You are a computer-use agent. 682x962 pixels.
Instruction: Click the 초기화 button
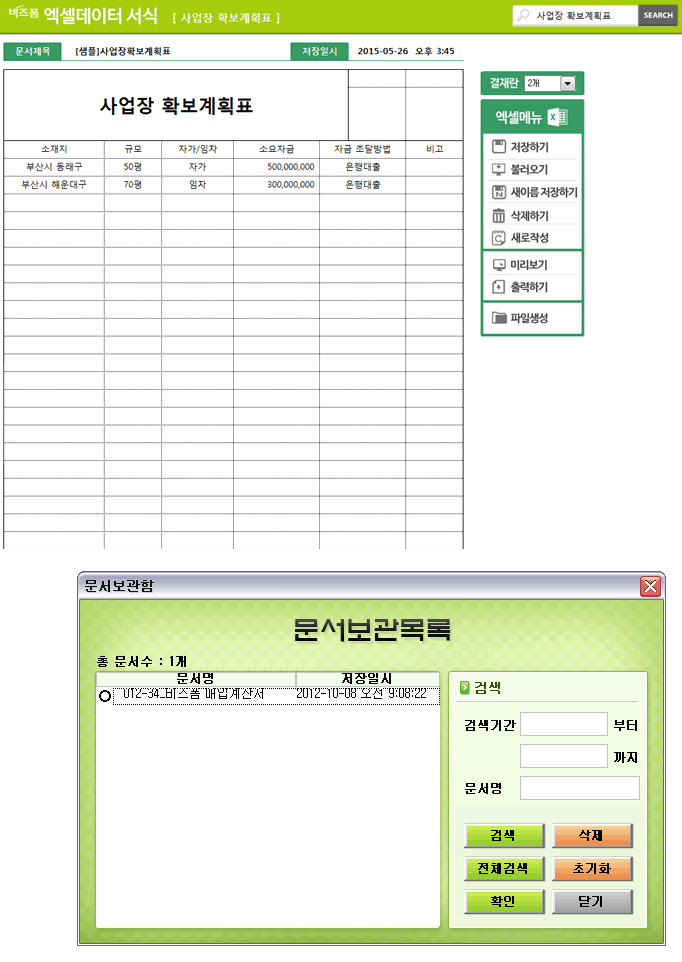click(592, 869)
